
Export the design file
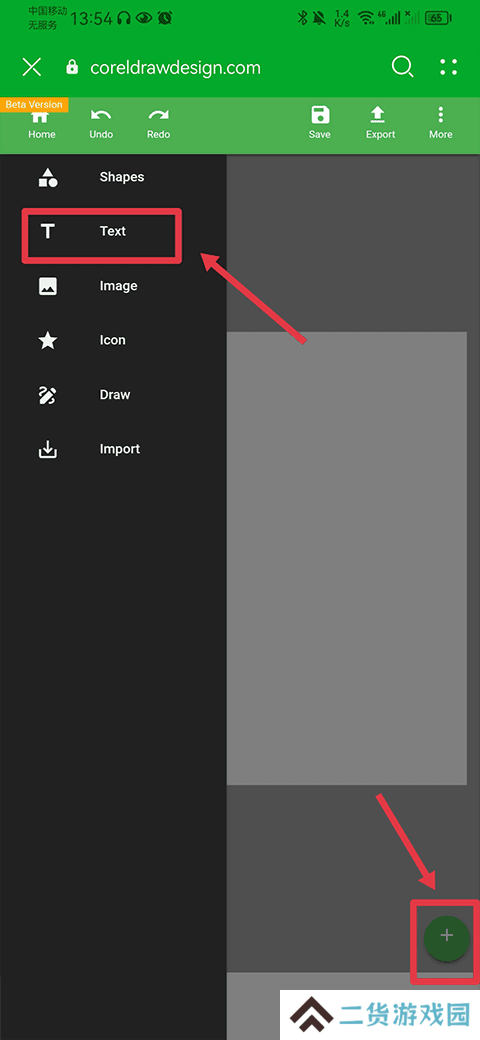pos(380,123)
